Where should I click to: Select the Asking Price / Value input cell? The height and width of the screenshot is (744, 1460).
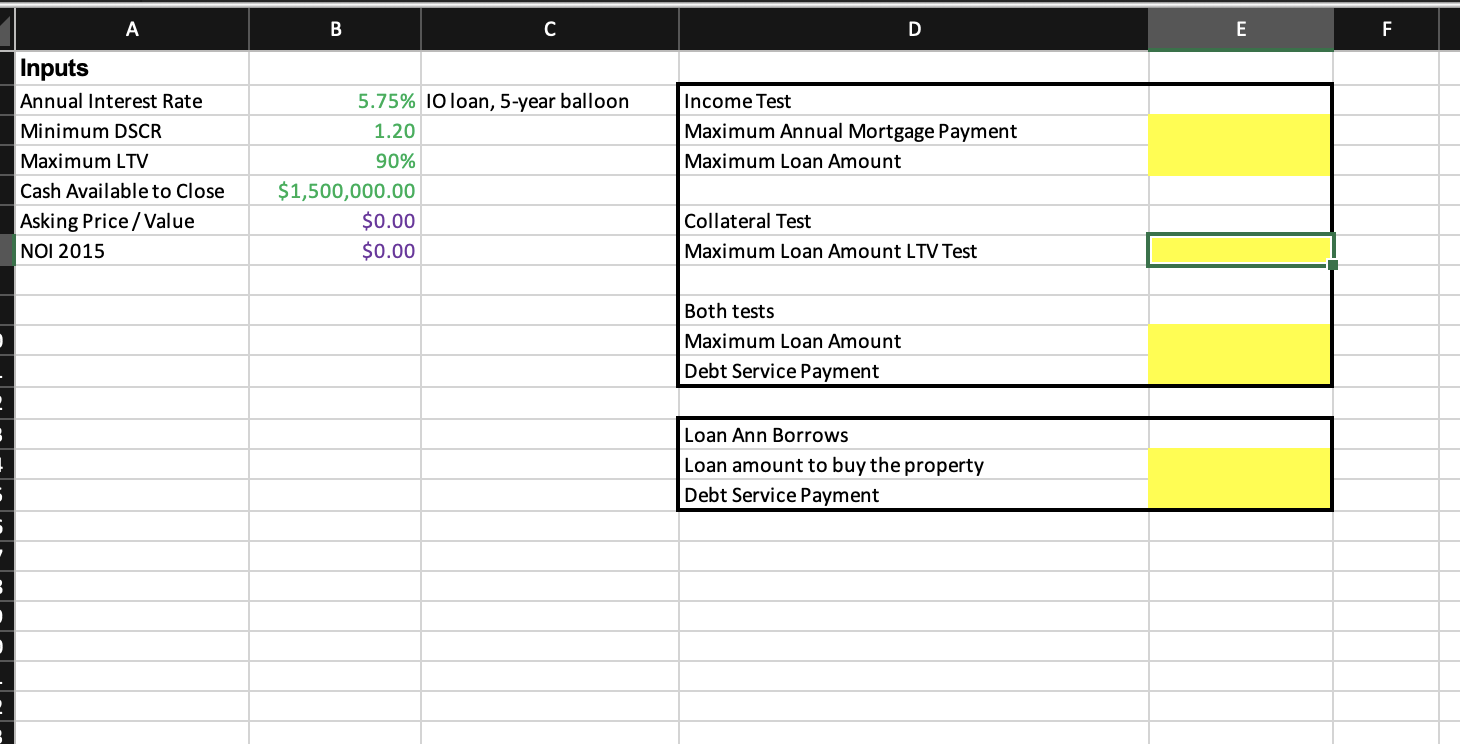(x=334, y=221)
